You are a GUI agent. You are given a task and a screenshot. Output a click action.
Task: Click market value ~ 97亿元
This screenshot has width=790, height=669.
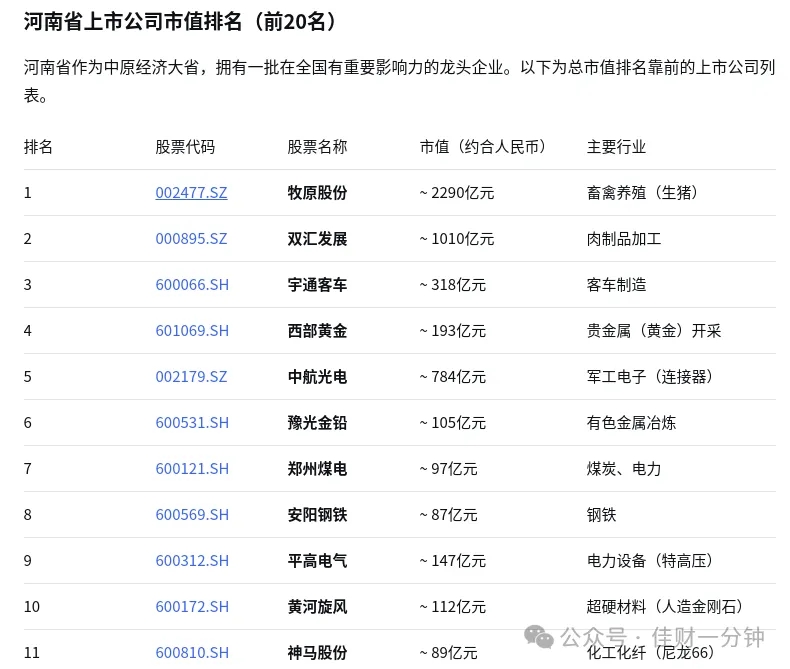coord(448,469)
